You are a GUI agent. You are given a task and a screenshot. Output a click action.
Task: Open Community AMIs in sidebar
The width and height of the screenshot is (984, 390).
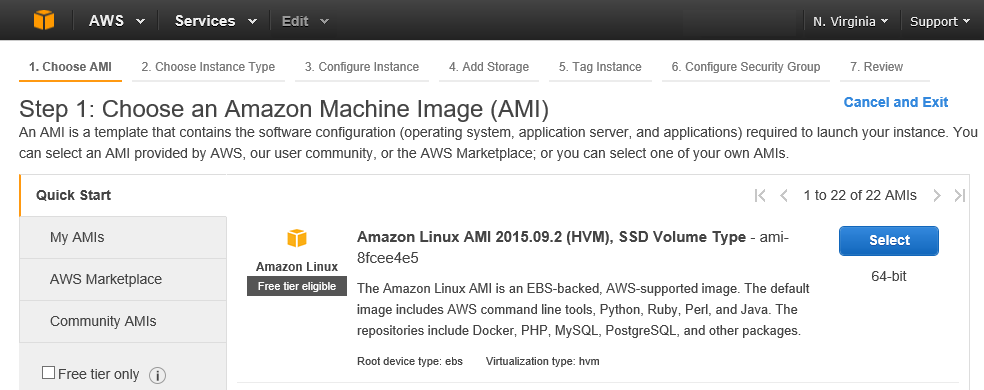pos(123,322)
